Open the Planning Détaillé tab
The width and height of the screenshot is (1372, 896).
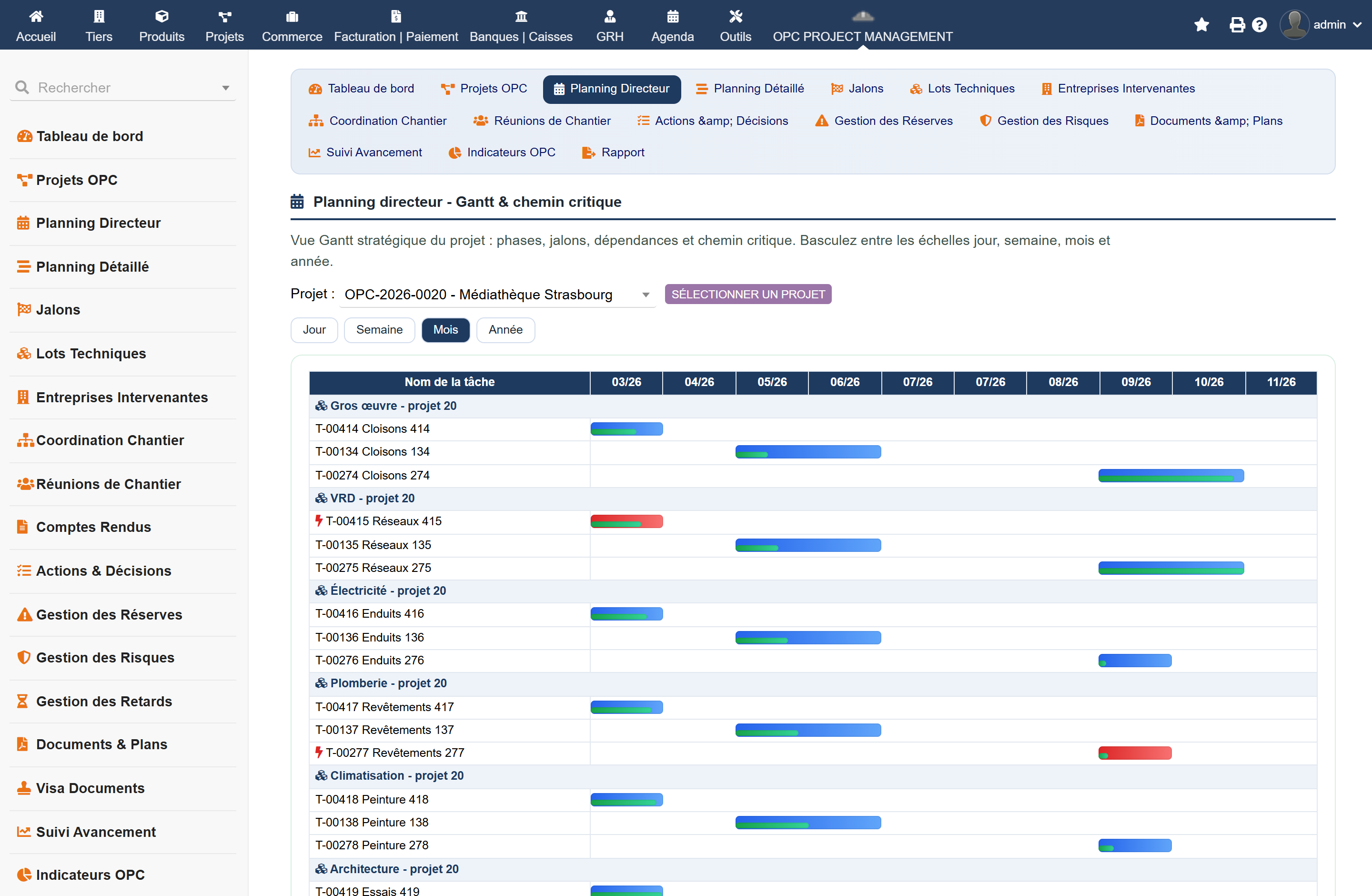[749, 89]
